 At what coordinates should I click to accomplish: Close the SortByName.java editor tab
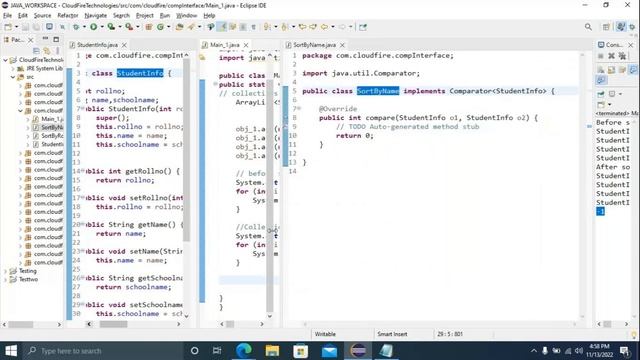point(342,45)
